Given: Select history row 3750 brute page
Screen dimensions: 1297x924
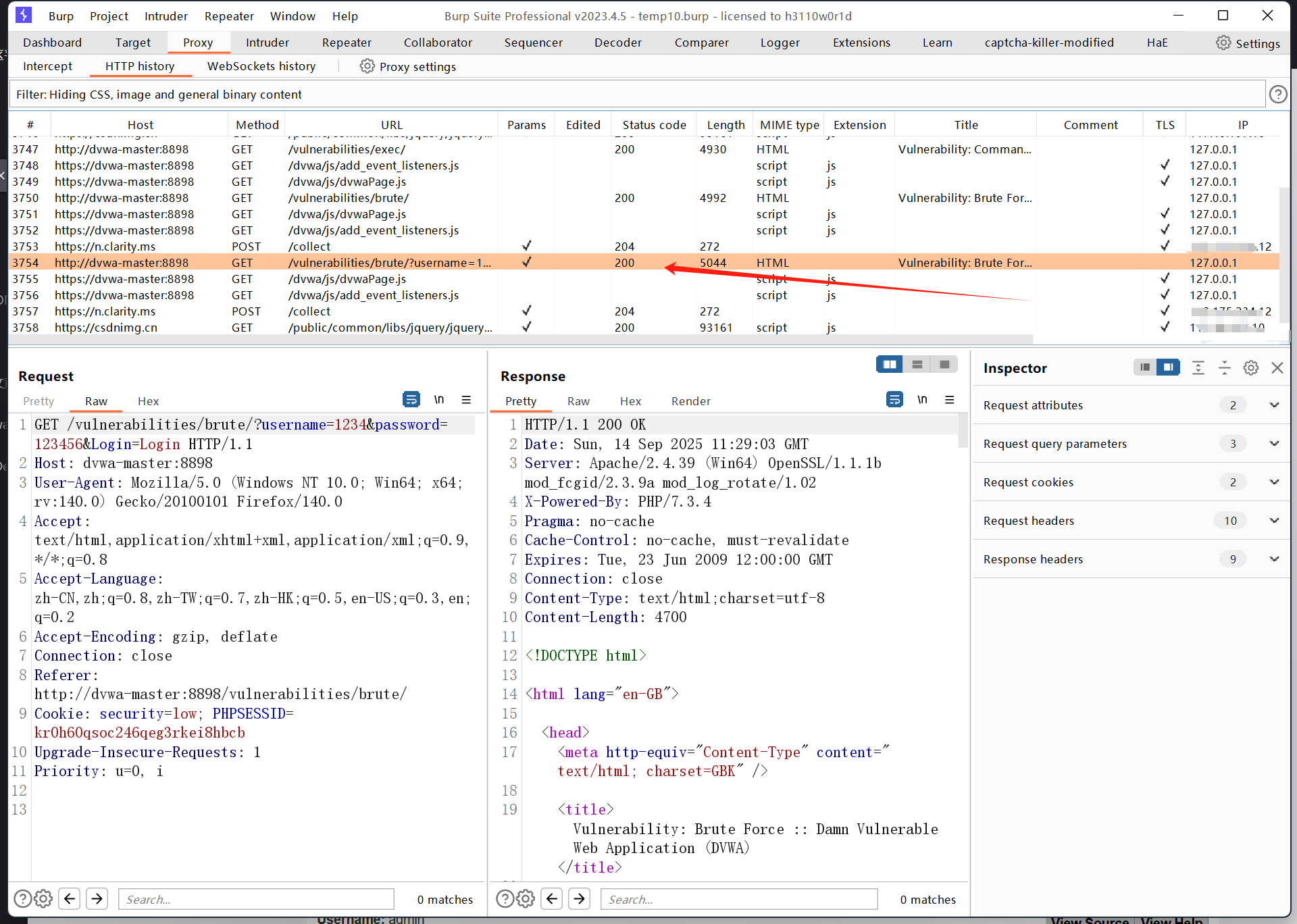Looking at the screenshot, I should (644, 198).
